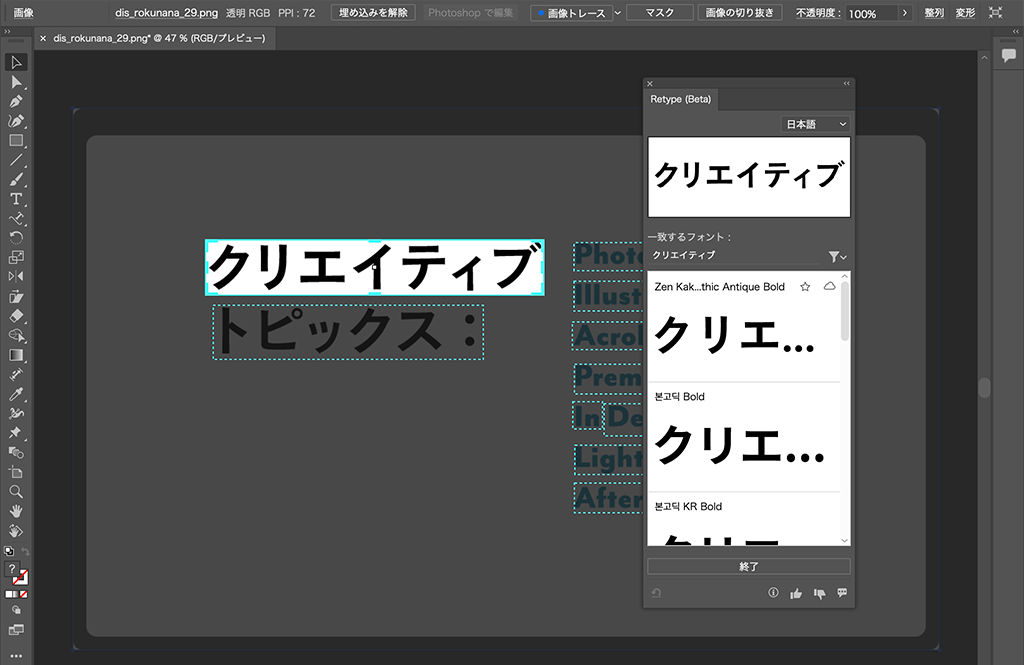
Task: Select the Pen tool in the toolbar
Action: 16,101
